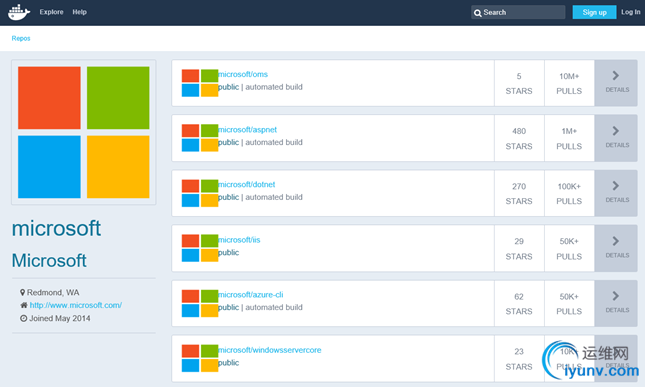645x387 pixels.
Task: Expand details for microsoft/oms
Action: 616,83
